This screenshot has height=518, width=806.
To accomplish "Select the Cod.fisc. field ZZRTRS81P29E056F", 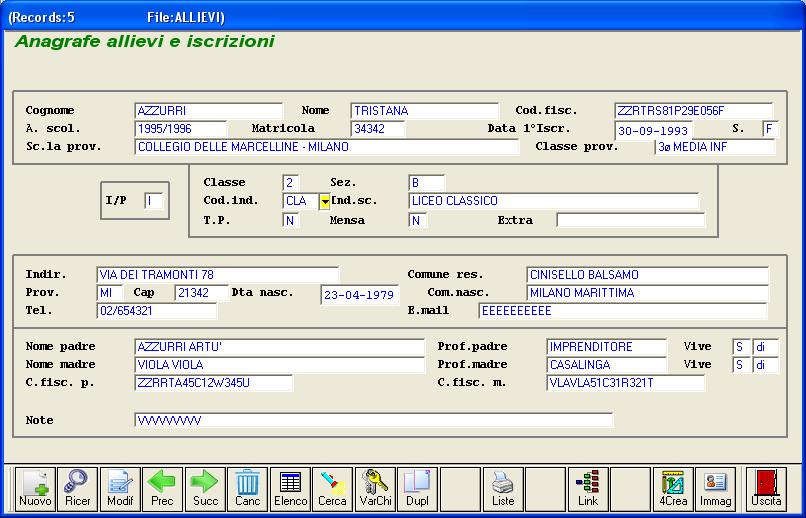I will (693, 110).
